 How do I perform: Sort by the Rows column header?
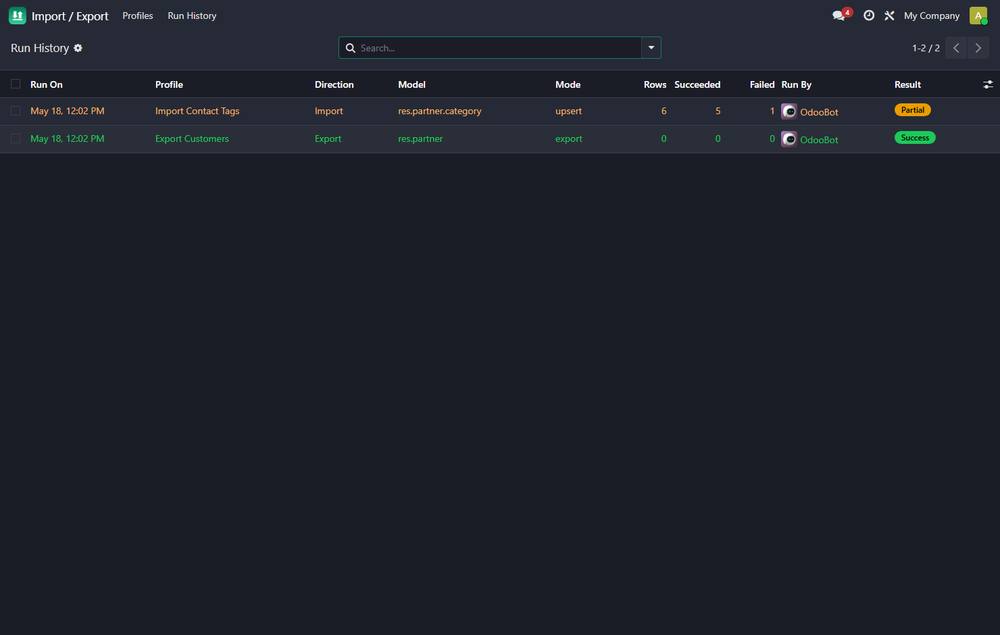click(x=655, y=84)
